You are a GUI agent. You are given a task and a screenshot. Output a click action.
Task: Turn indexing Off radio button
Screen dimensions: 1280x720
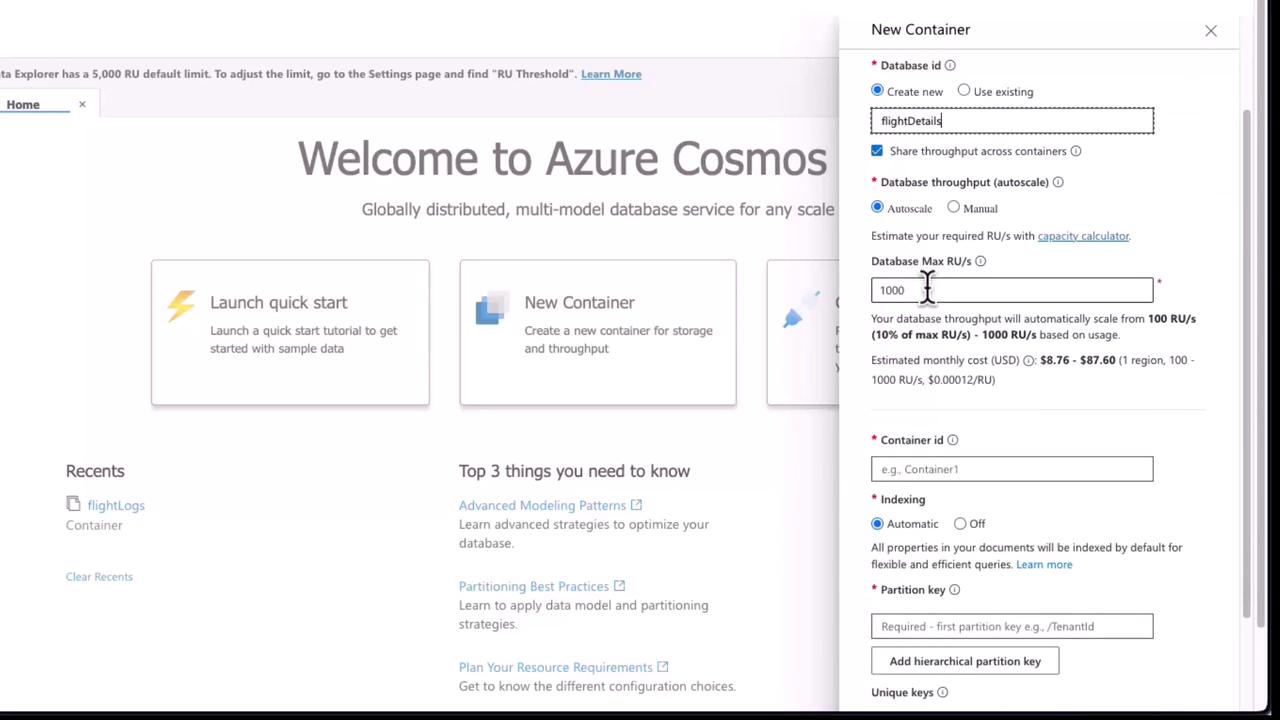pyautogui.click(x=960, y=524)
